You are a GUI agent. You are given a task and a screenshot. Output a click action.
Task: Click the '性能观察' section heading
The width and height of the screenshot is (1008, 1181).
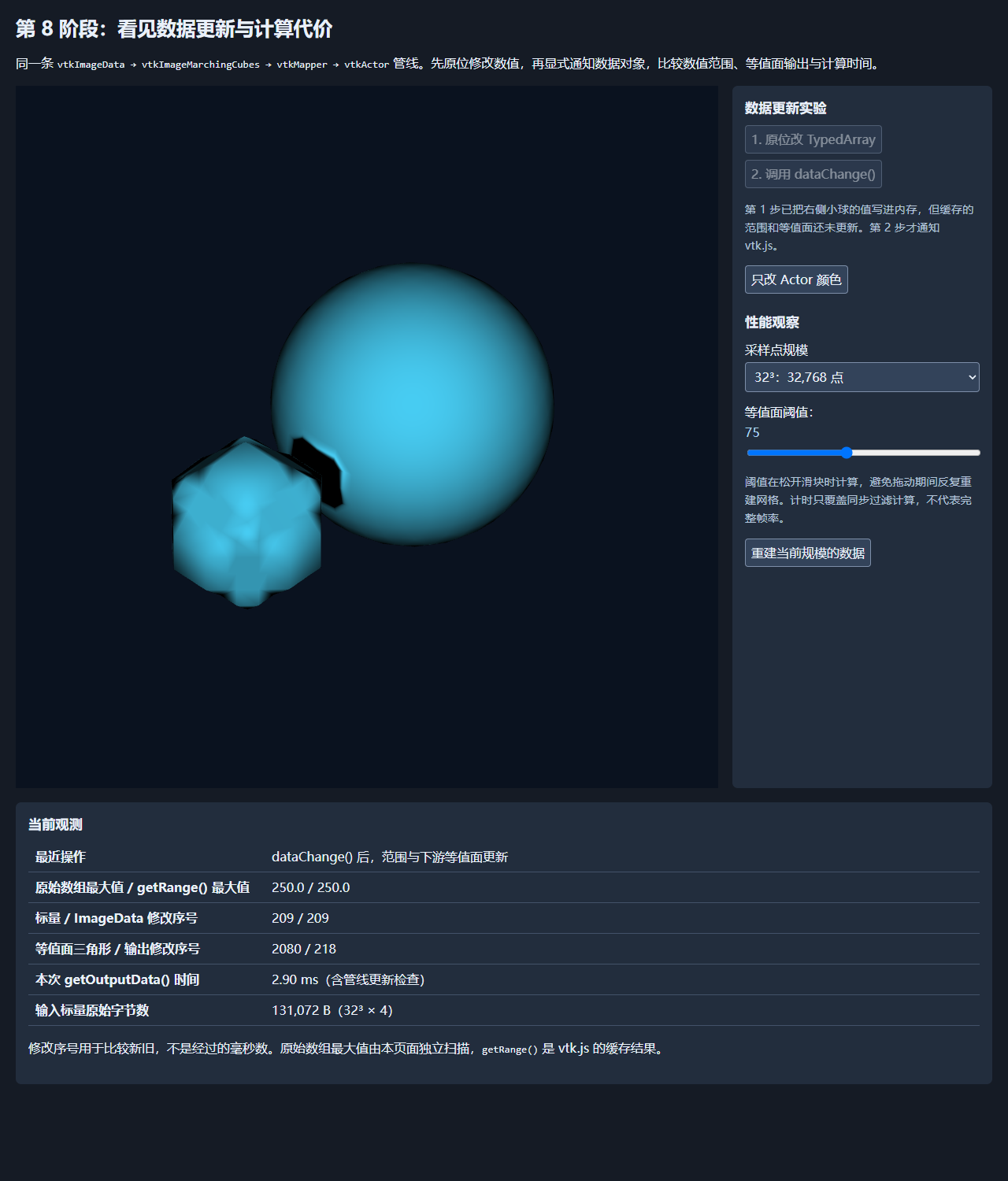tap(773, 322)
